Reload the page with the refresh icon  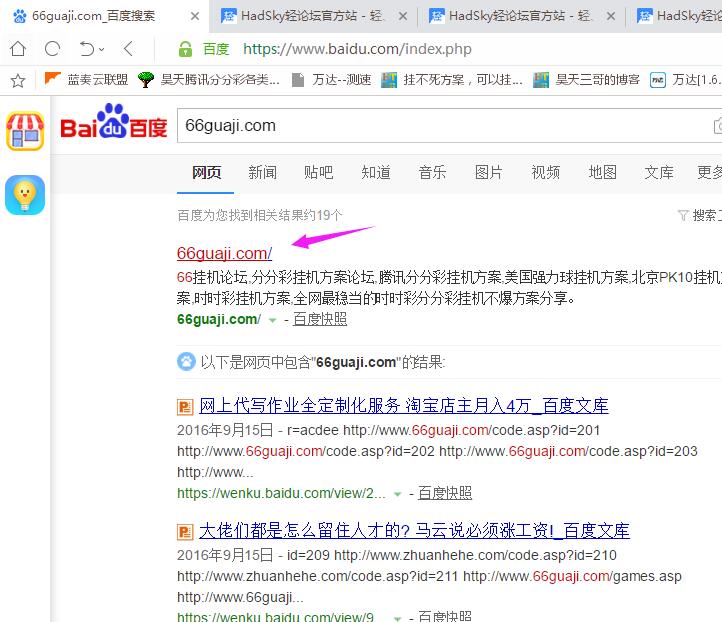(52, 49)
